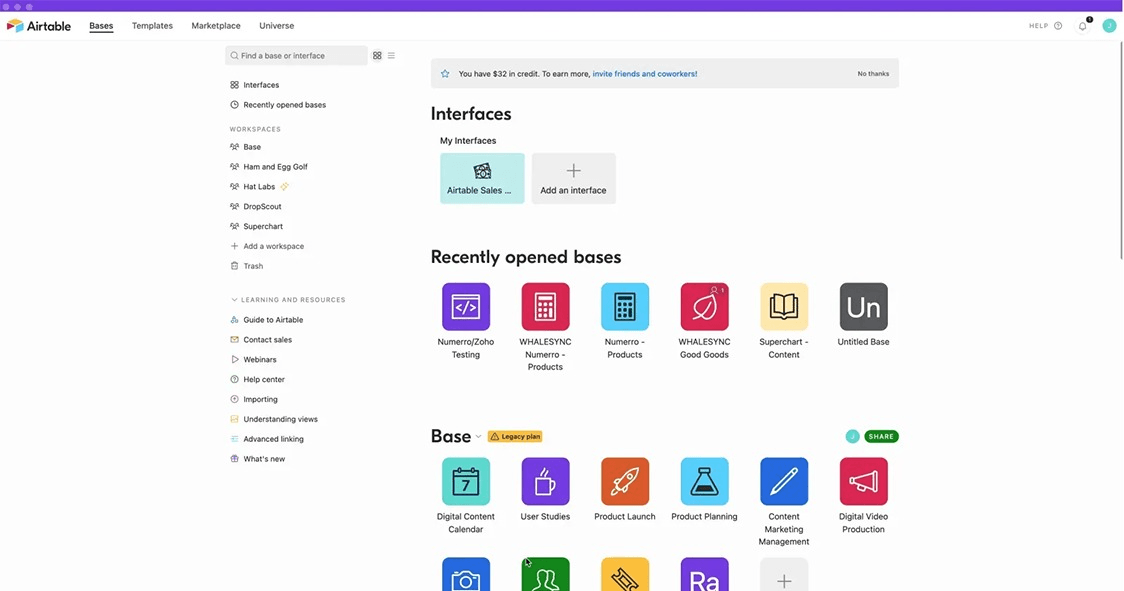The width and height of the screenshot is (1124, 591).
Task: Switch to grid view for bases
Action: coord(377,55)
